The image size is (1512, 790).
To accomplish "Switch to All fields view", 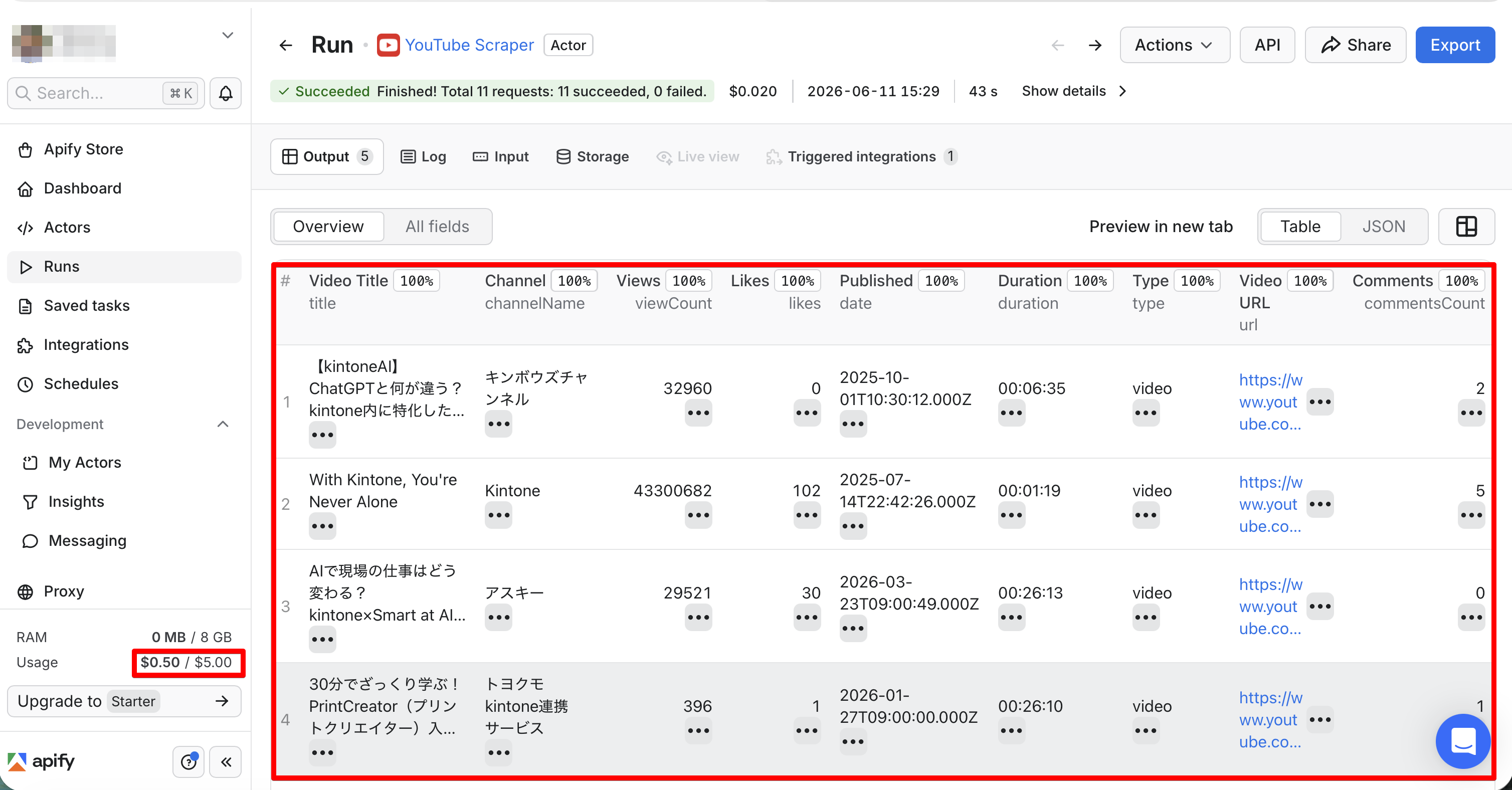I will pyautogui.click(x=437, y=227).
